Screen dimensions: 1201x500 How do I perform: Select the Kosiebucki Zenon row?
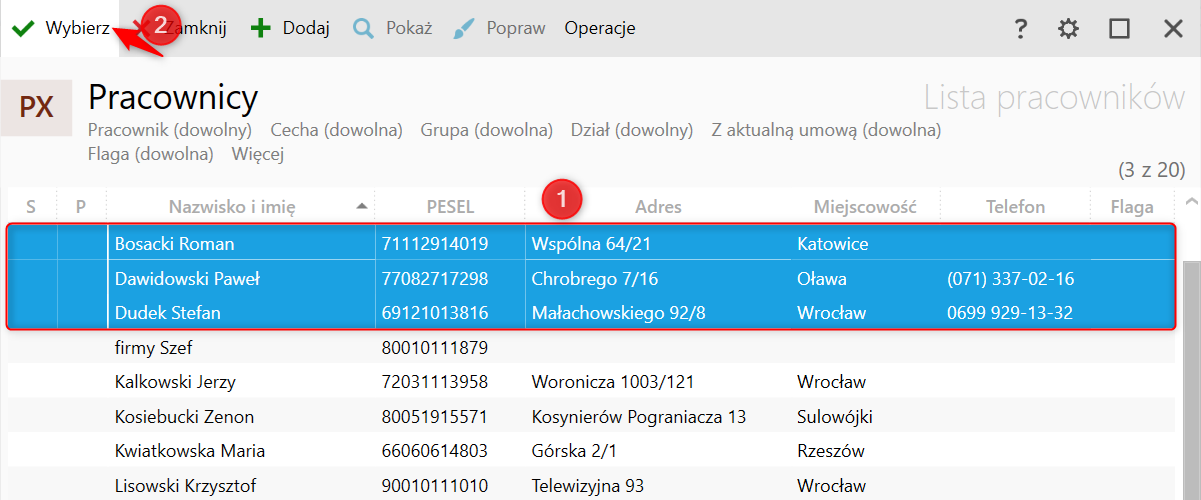click(x=591, y=417)
